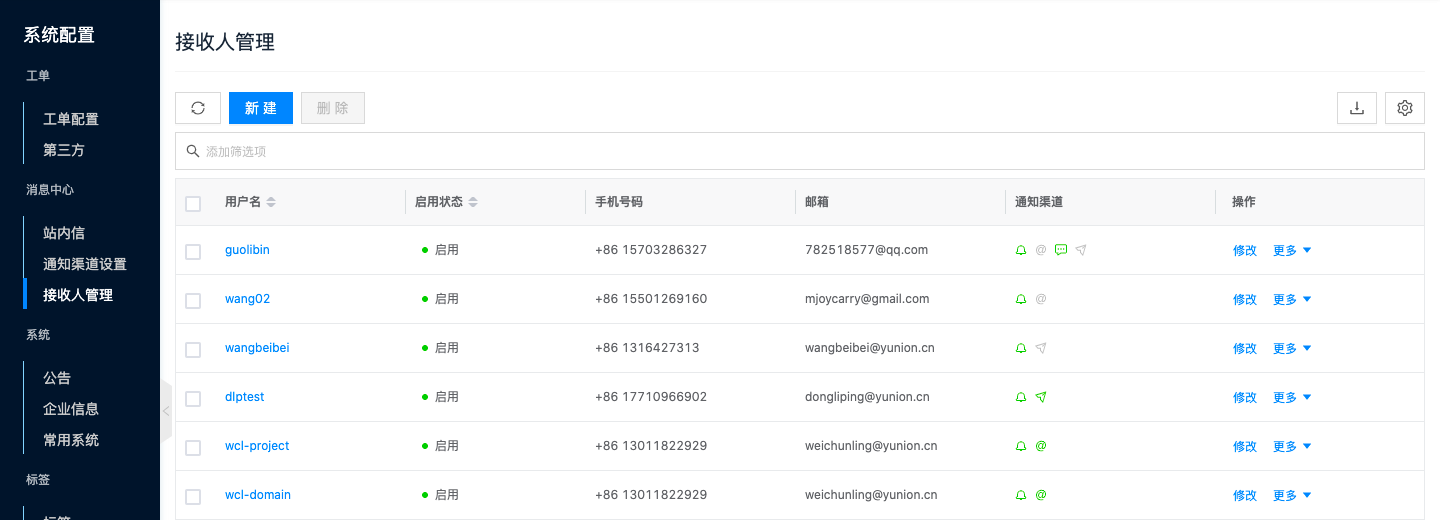This screenshot has height=520, width=1440.
Task: Sort by 用户名 column sort icon
Action: (x=271, y=202)
